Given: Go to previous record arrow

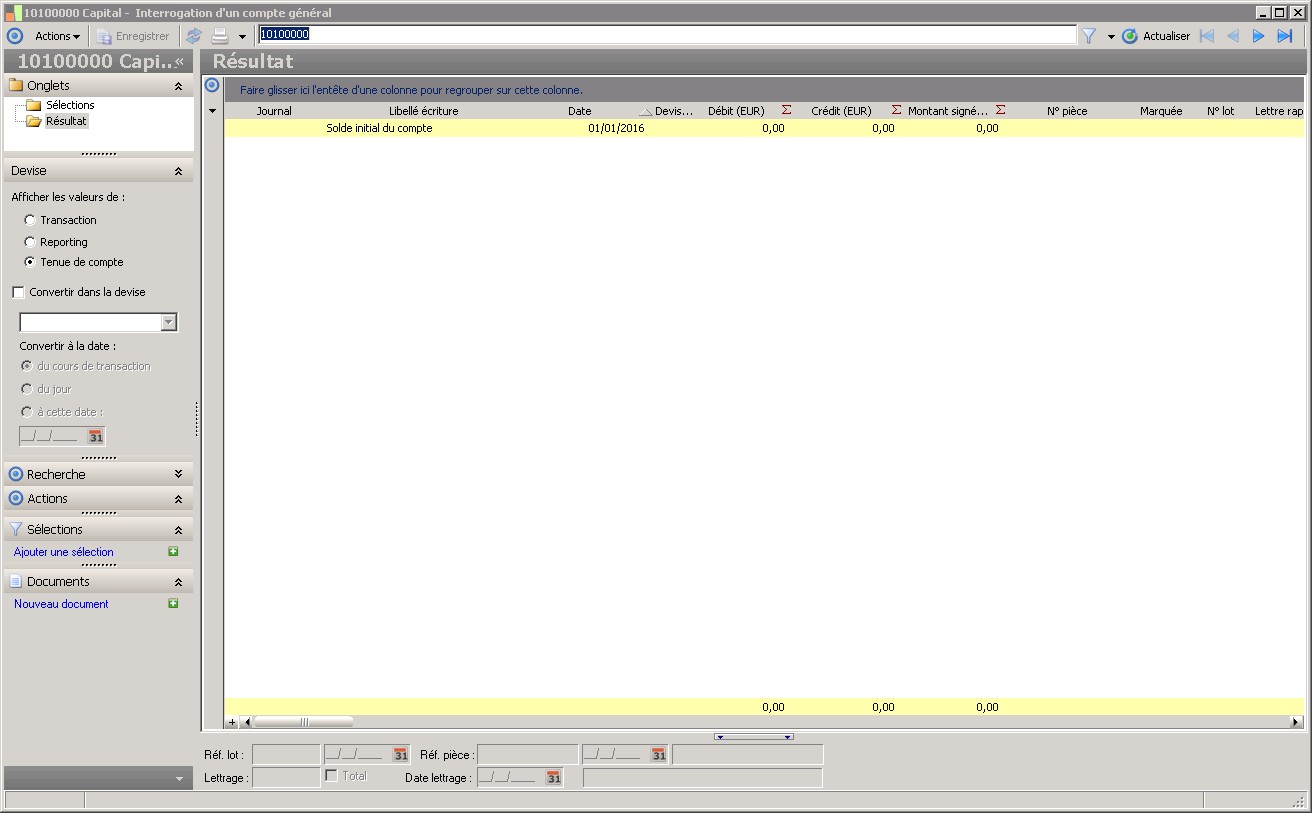Looking at the screenshot, I should [1232, 36].
